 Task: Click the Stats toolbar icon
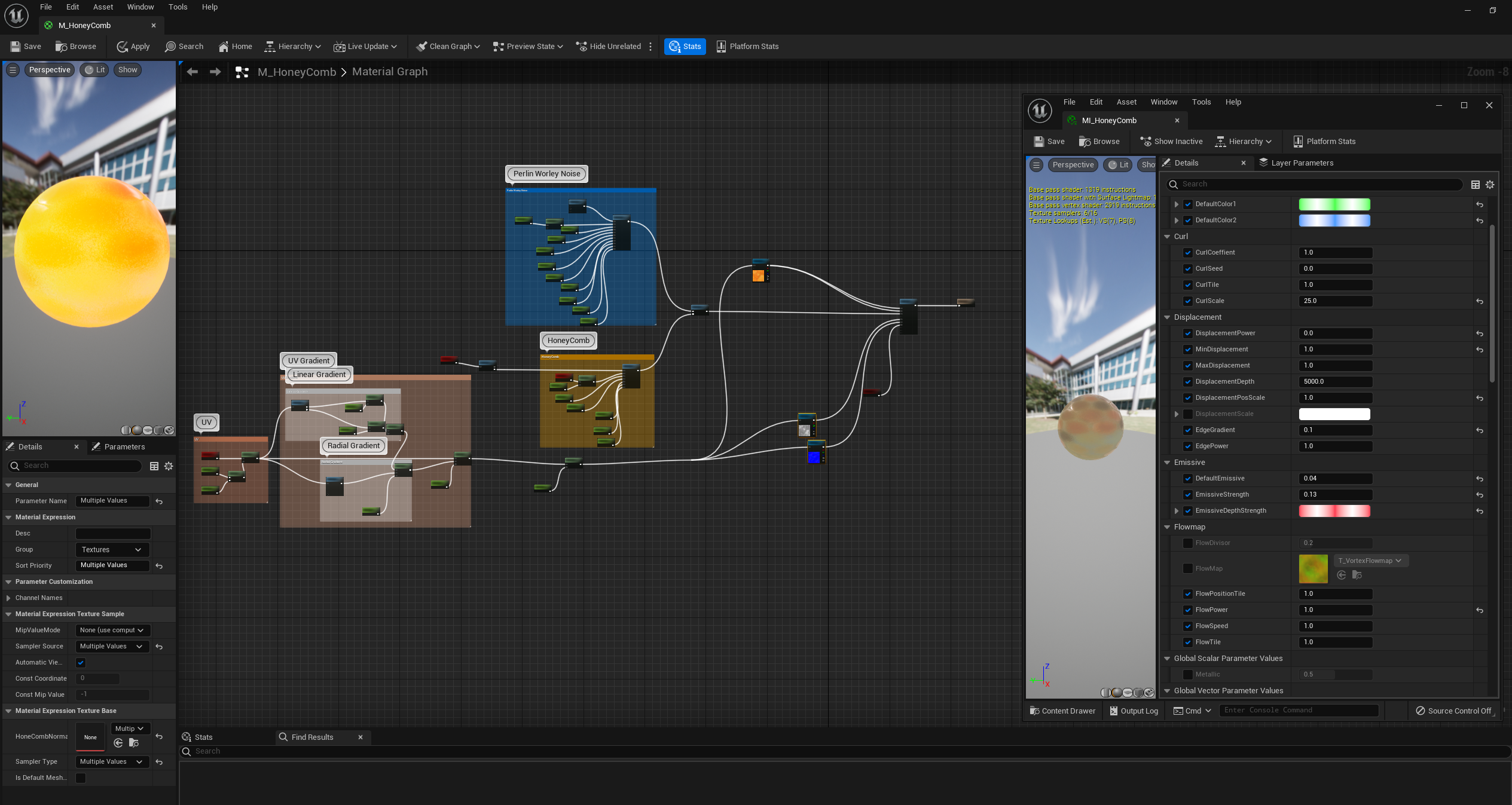tap(684, 46)
